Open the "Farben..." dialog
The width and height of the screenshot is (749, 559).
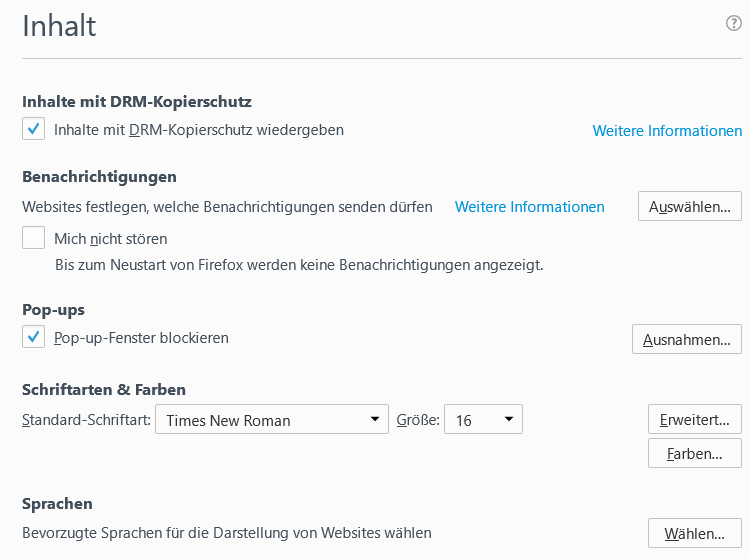[694, 453]
